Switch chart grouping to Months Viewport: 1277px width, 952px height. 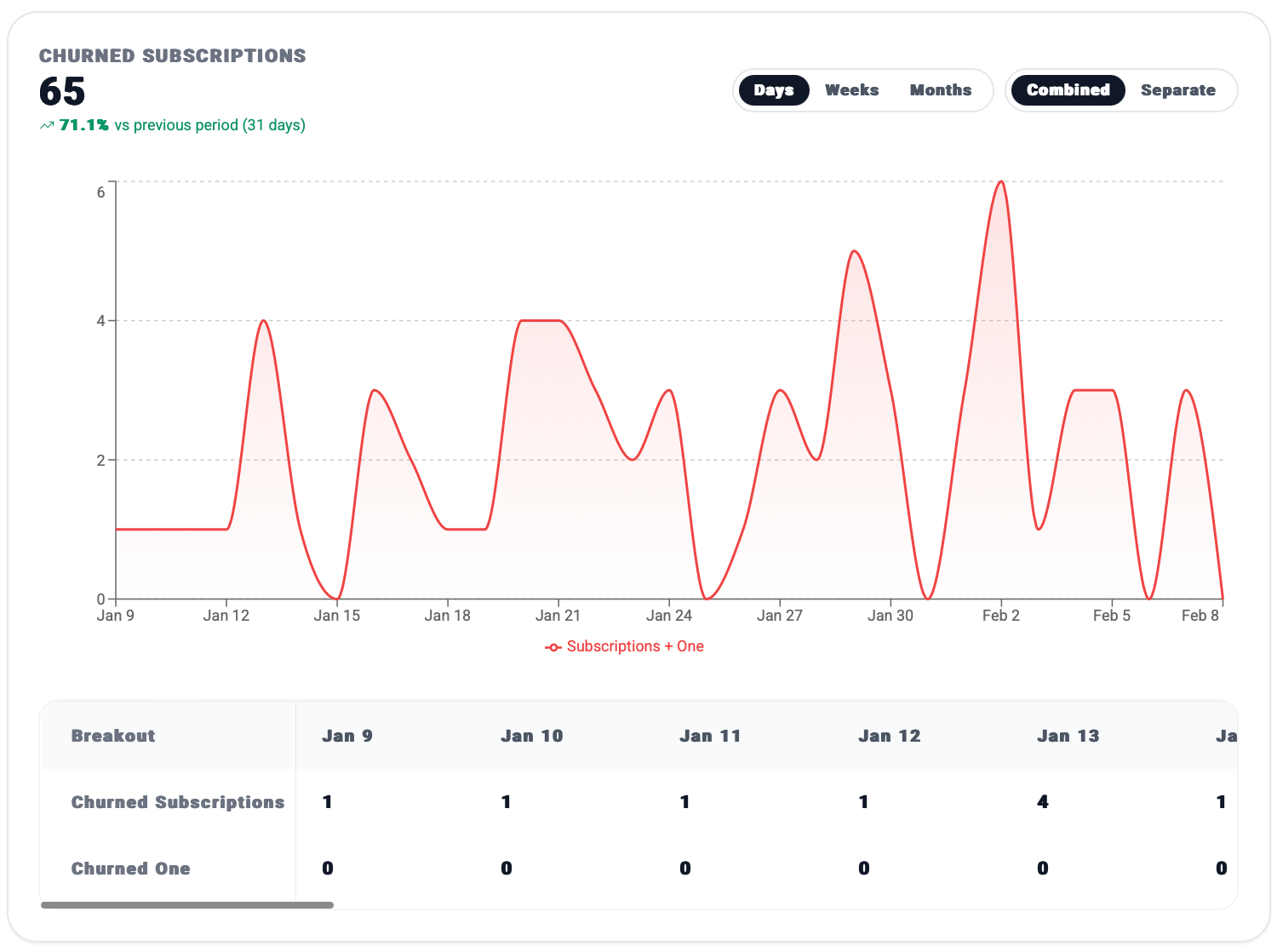point(940,90)
